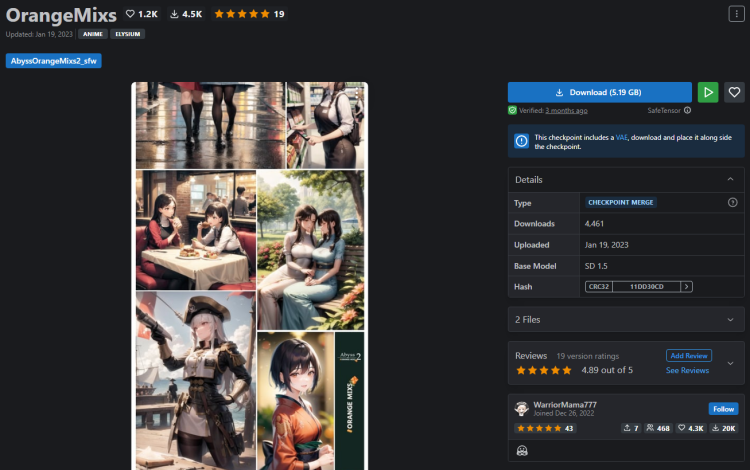Follow WarriorMama777
The width and height of the screenshot is (750, 470).
[723, 409]
